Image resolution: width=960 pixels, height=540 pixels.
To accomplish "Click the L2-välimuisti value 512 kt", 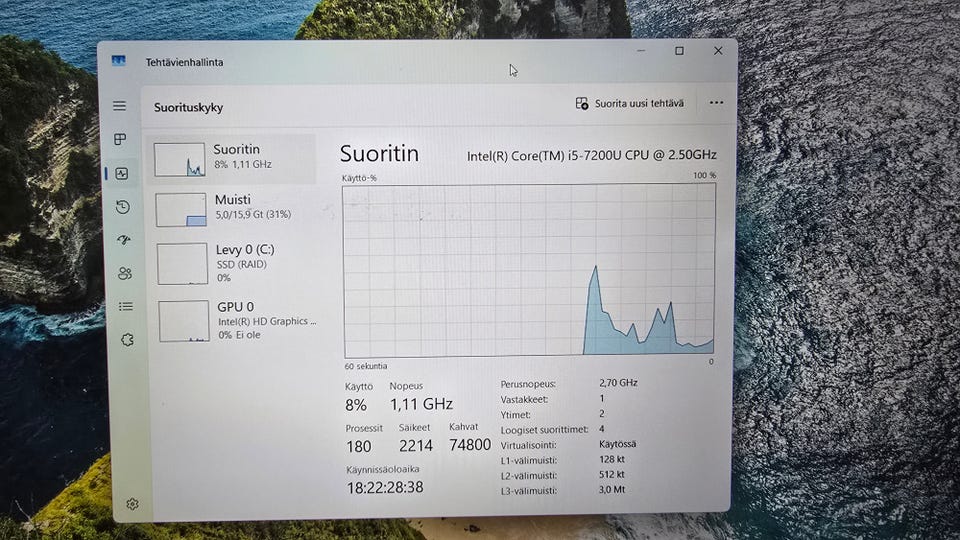I will pos(612,474).
